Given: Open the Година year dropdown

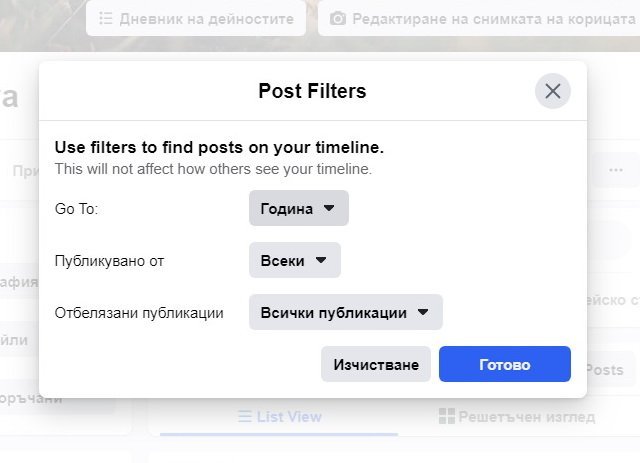Looking at the screenshot, I should pyautogui.click(x=298, y=209).
